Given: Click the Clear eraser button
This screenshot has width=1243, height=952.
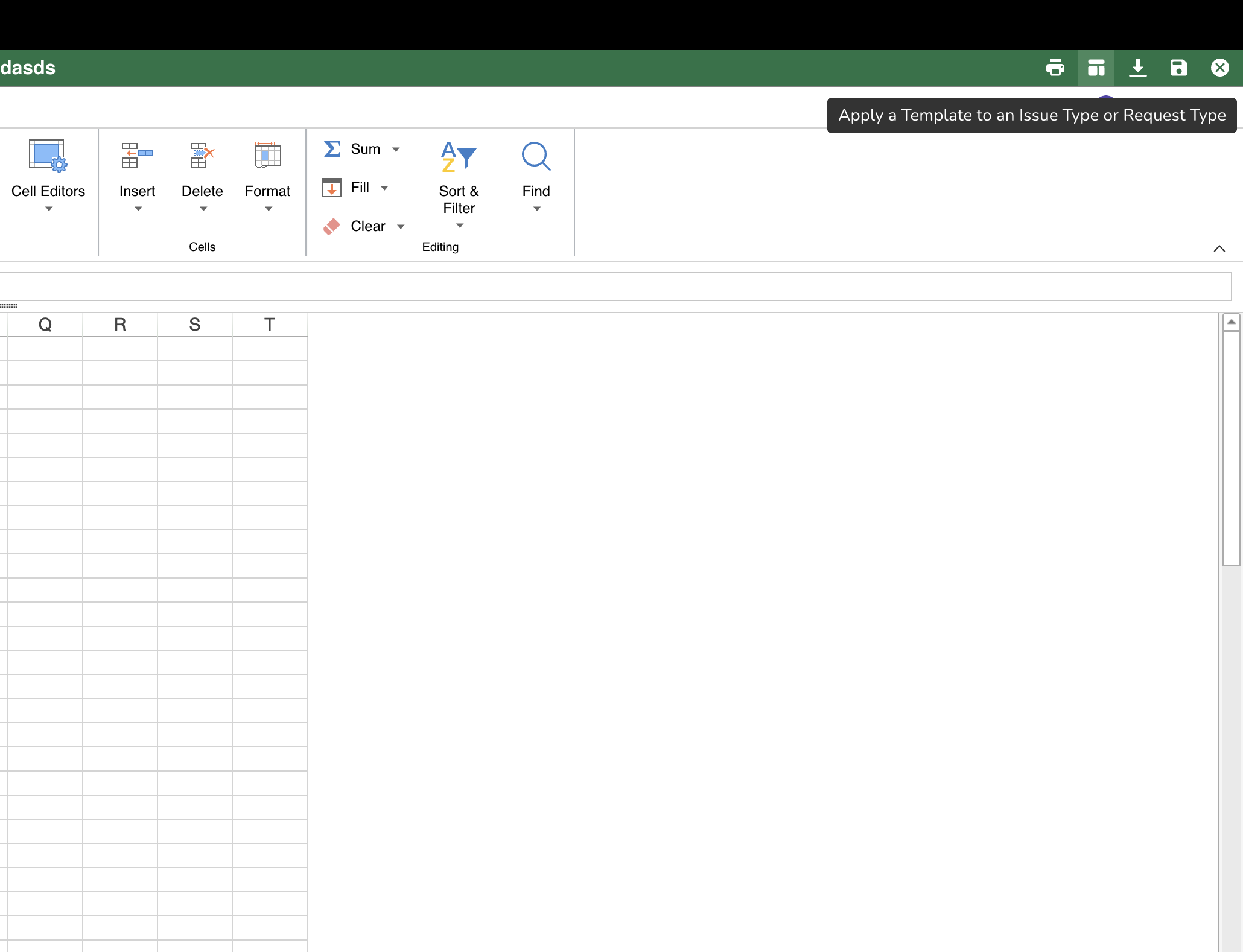Looking at the screenshot, I should tap(355, 227).
